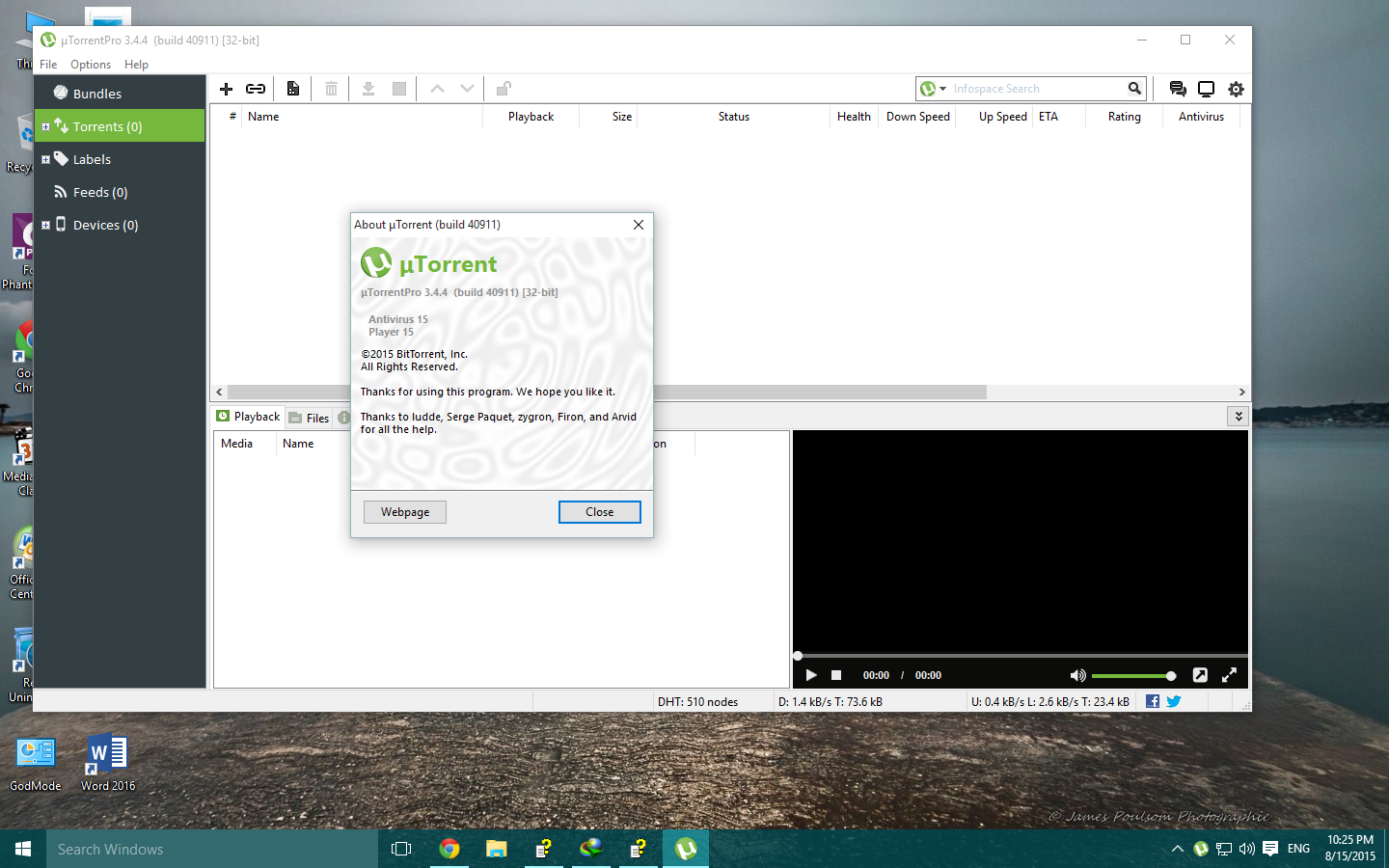Viewport: 1389px width, 868px height.
Task: Click the scroll left arrow of torrent list
Action: pos(219,392)
